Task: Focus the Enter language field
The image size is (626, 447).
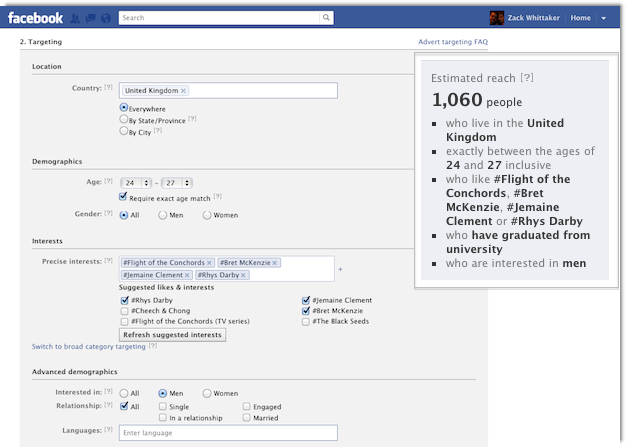Action: tap(228, 433)
